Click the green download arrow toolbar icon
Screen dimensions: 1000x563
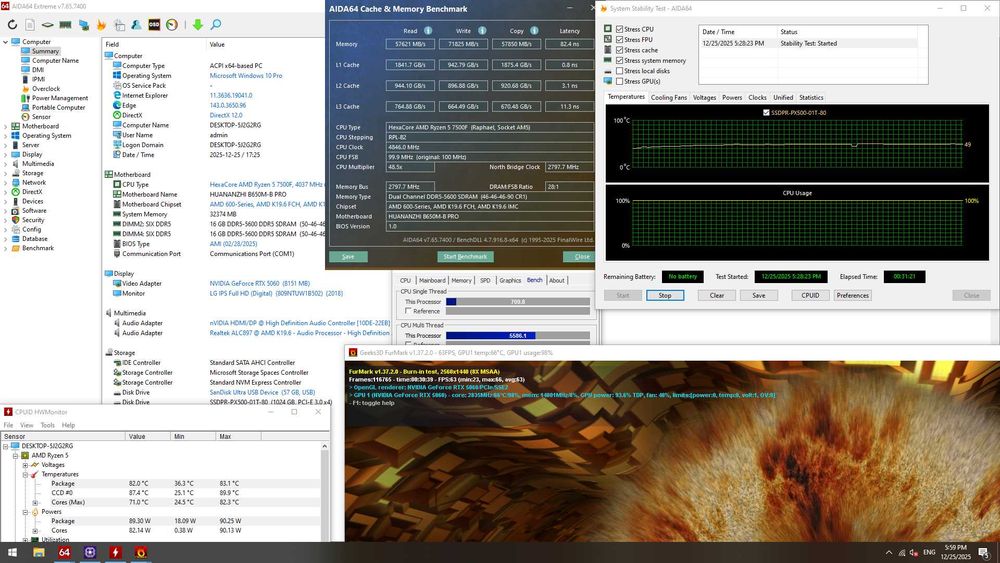198,25
